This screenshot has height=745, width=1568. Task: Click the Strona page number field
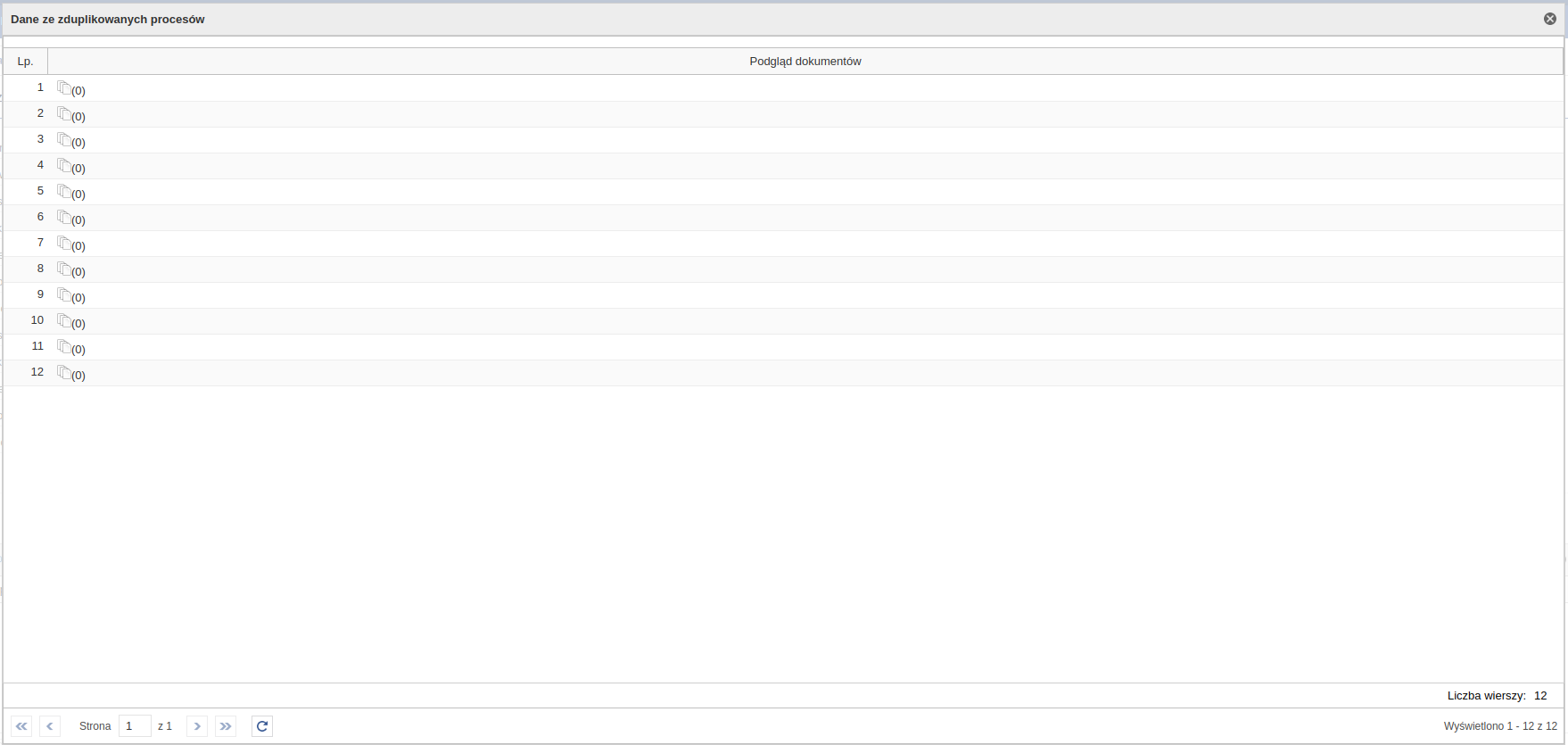point(135,726)
